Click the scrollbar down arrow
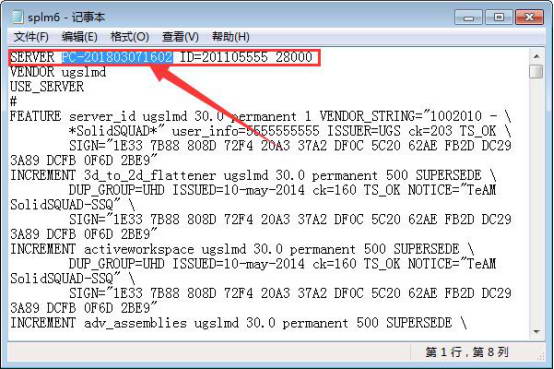The image size is (554, 369). 536,332
